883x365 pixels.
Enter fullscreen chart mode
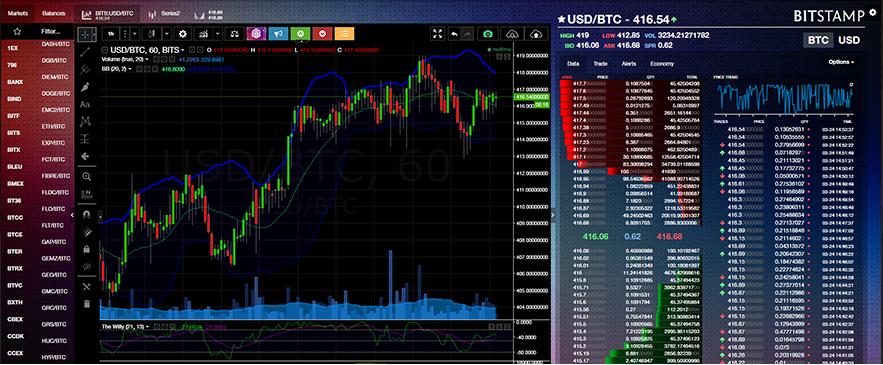[x=438, y=34]
